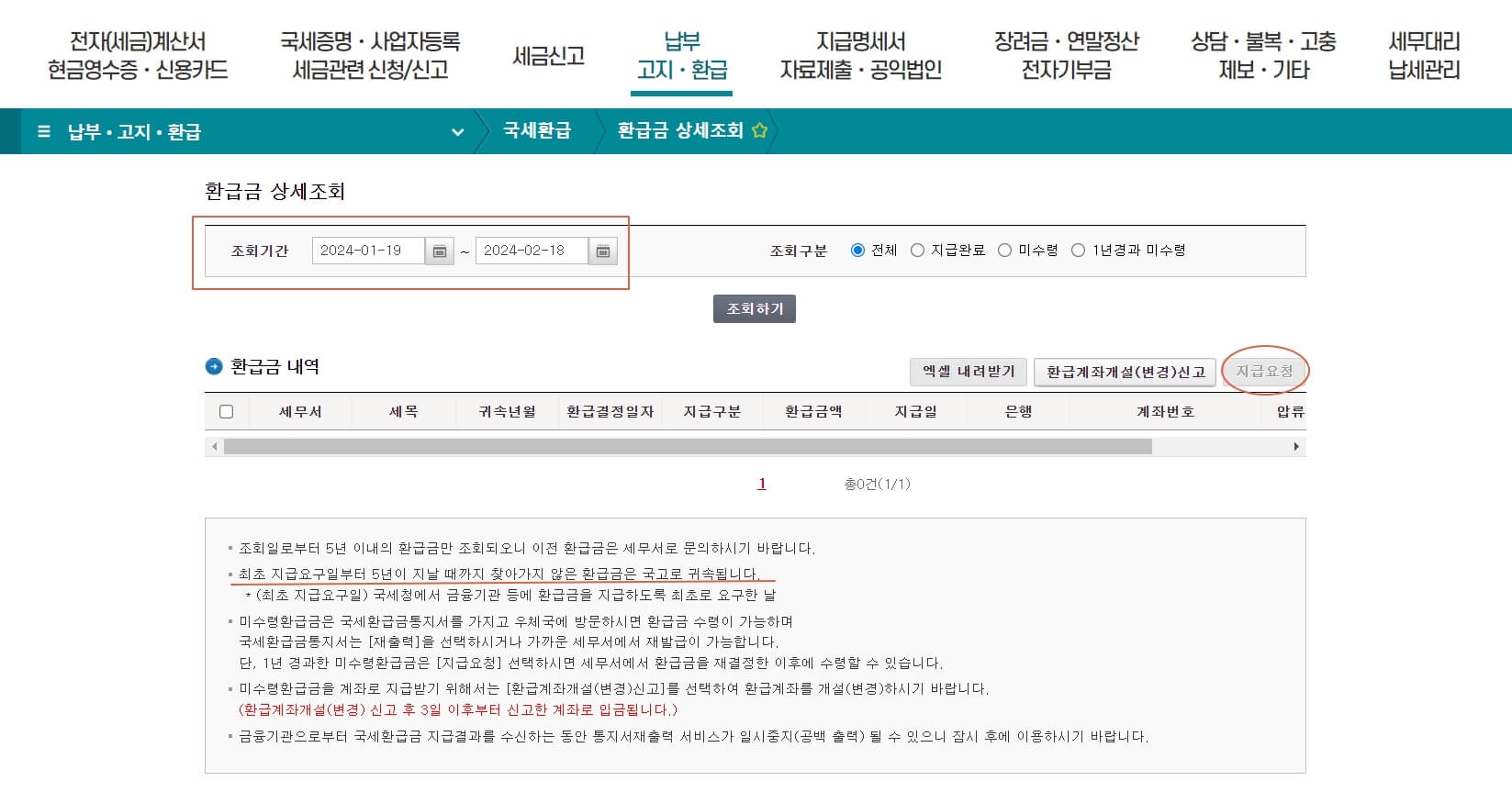
Task: Open the 국세증명·사업자등록 menu
Action: 370,55
